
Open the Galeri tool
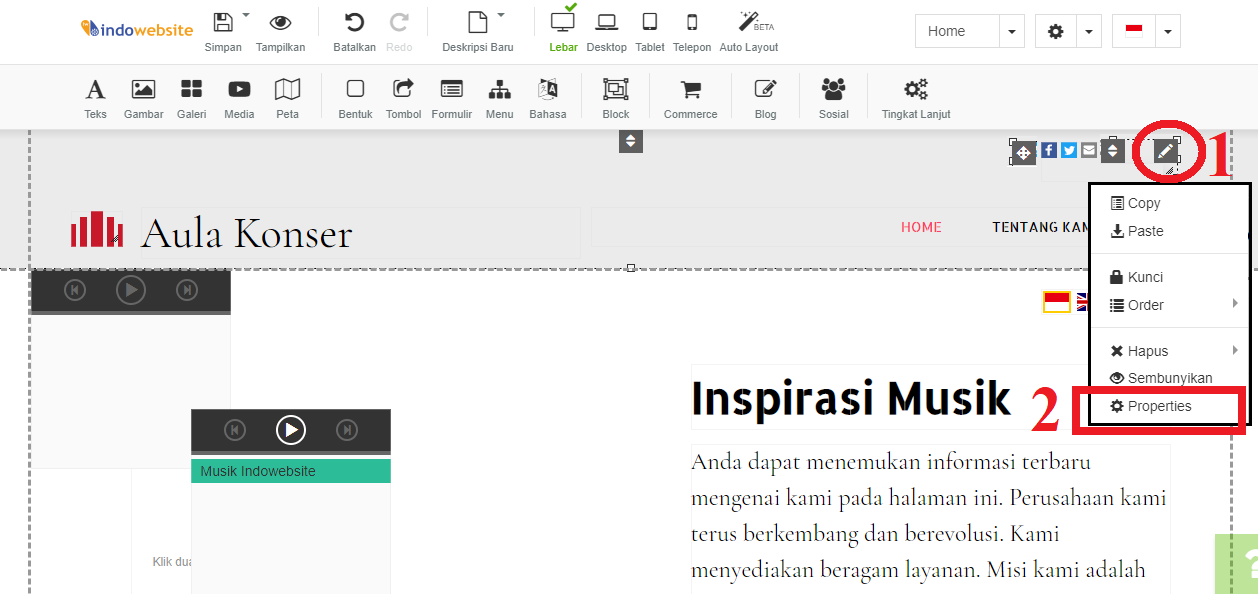(191, 97)
